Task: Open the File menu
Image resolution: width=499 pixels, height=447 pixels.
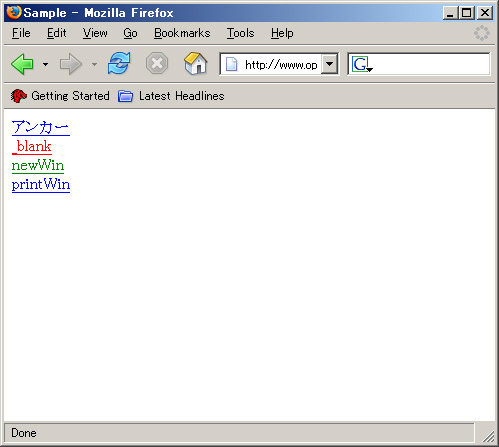Action: (21, 33)
